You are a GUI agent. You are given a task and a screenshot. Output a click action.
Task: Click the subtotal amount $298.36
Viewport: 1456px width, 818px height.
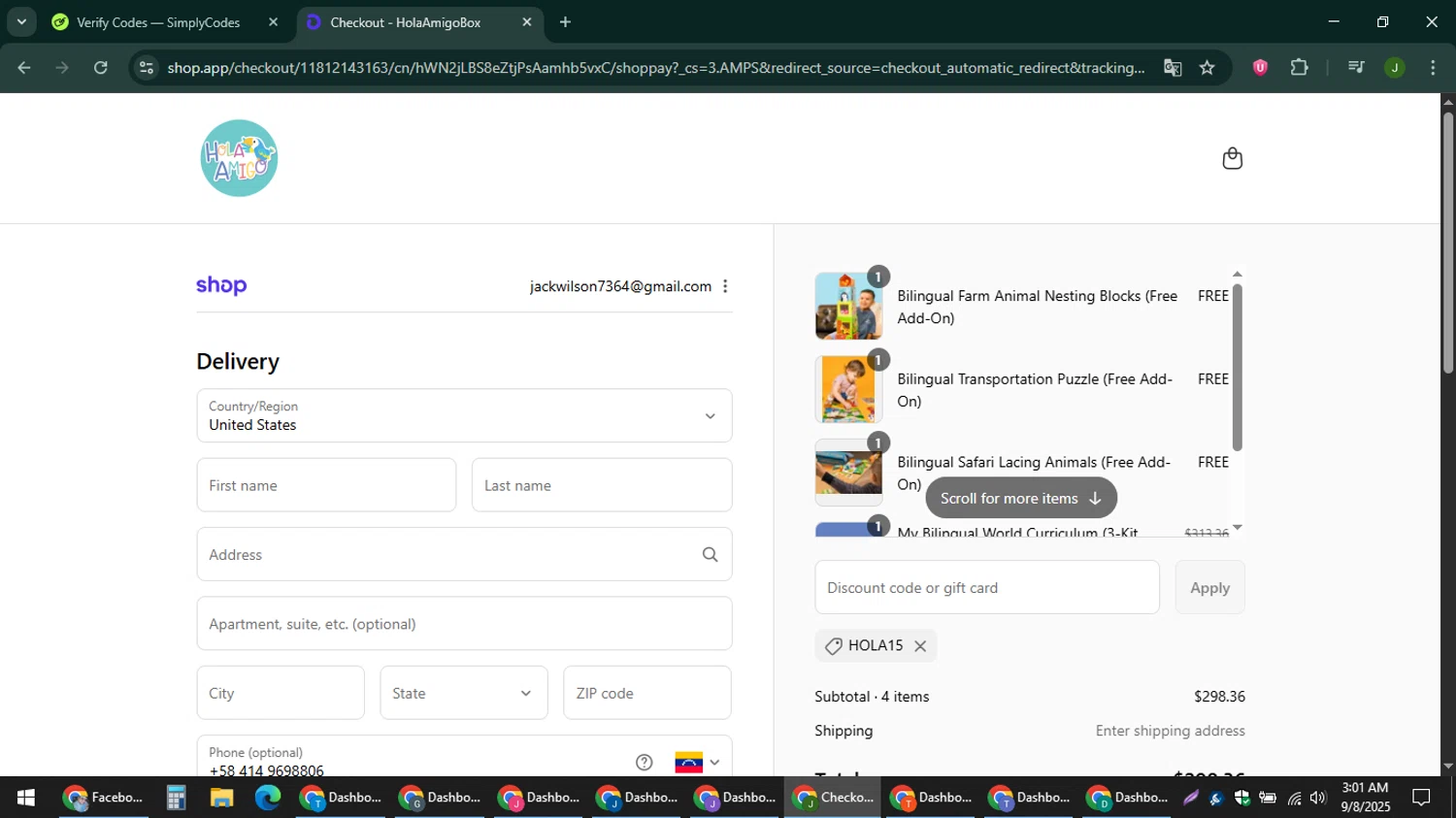[1219, 697]
